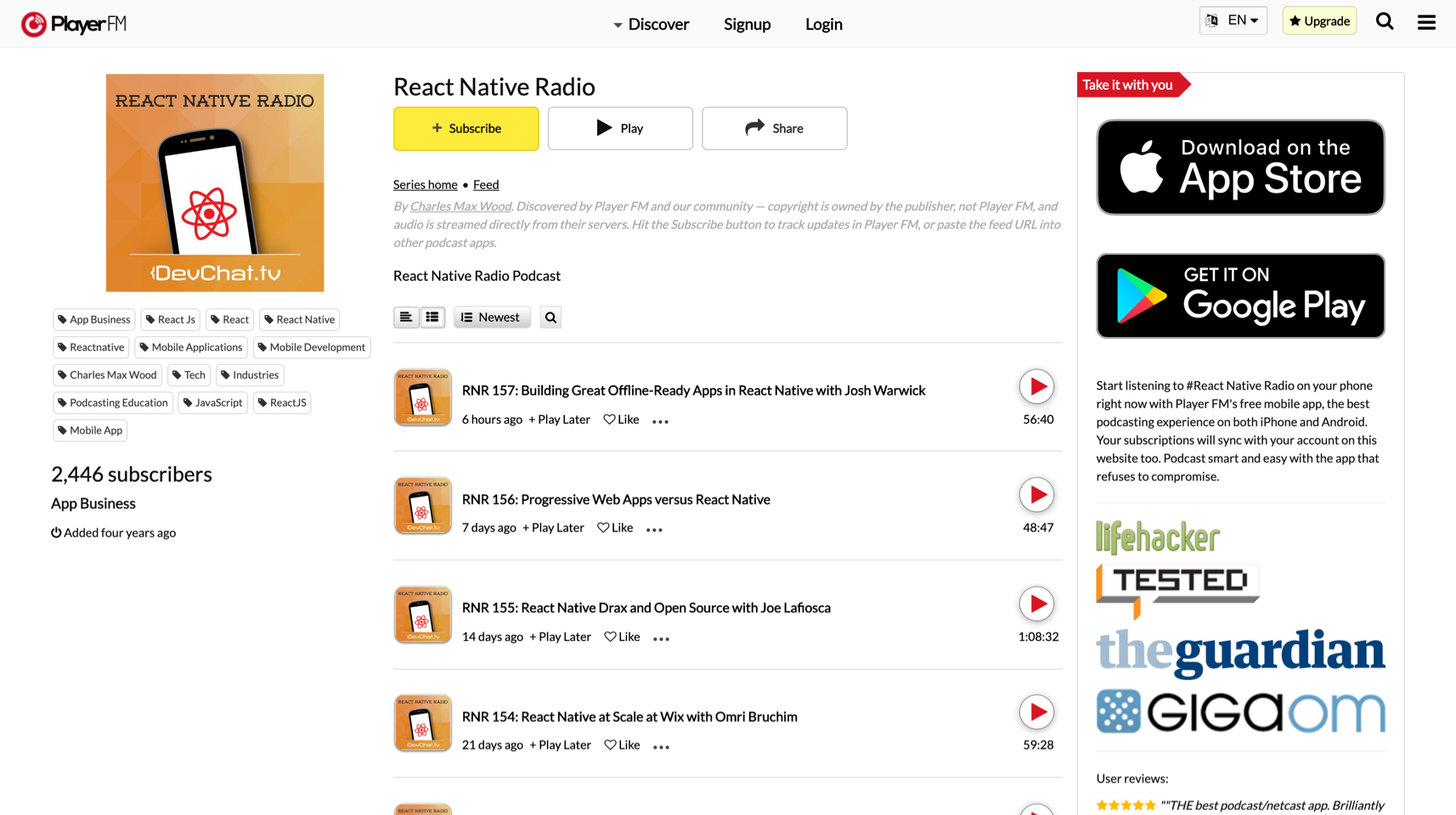Viewport: 1456px width, 815px height.
Task: Open more options for RNR 155
Action: pos(661,638)
